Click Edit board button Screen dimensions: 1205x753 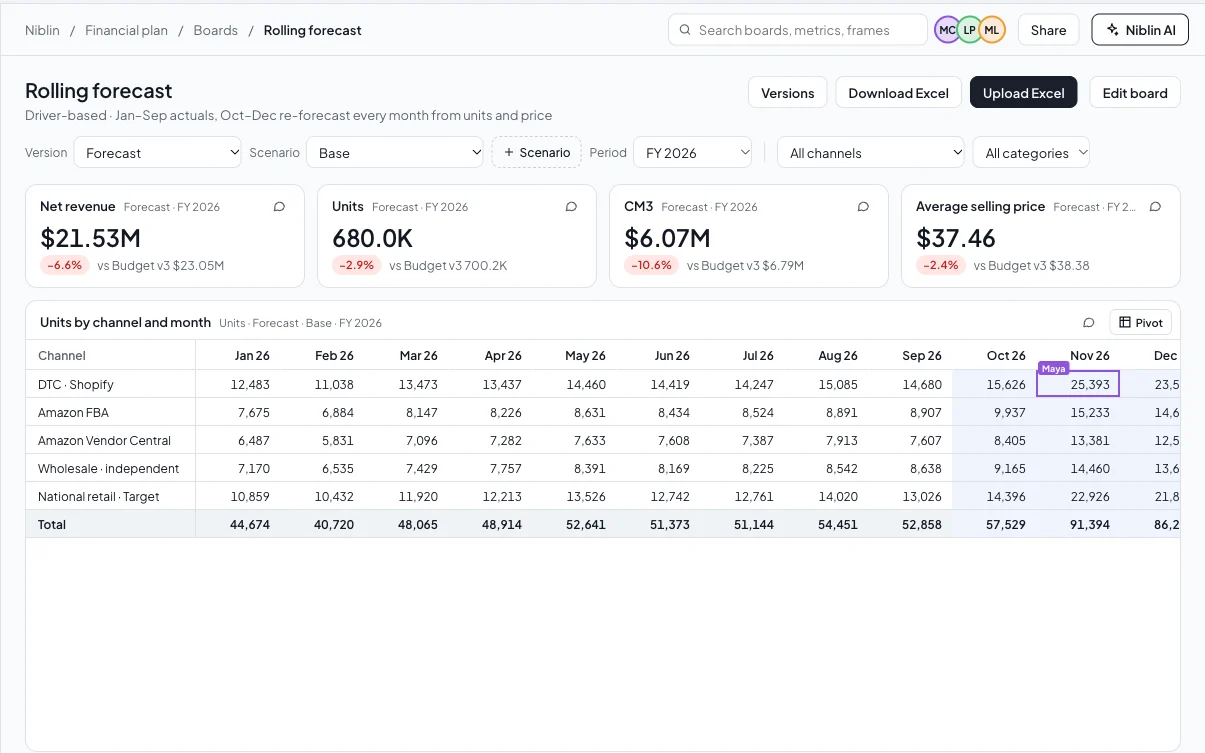(x=1135, y=93)
